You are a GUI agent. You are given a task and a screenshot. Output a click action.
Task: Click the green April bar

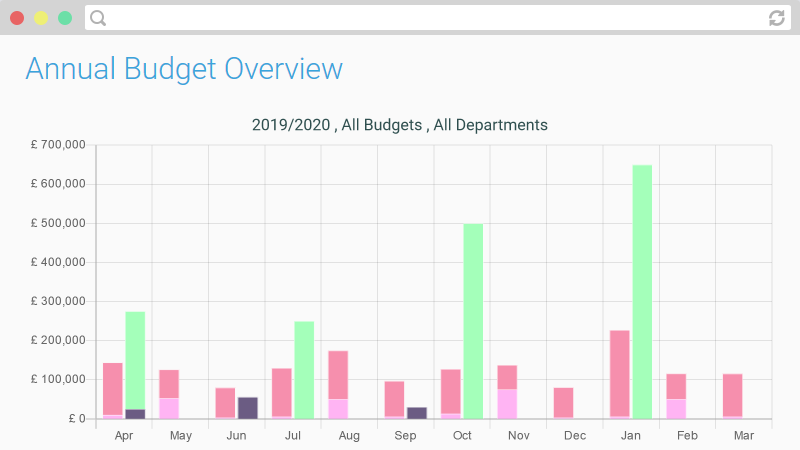[x=135, y=361]
